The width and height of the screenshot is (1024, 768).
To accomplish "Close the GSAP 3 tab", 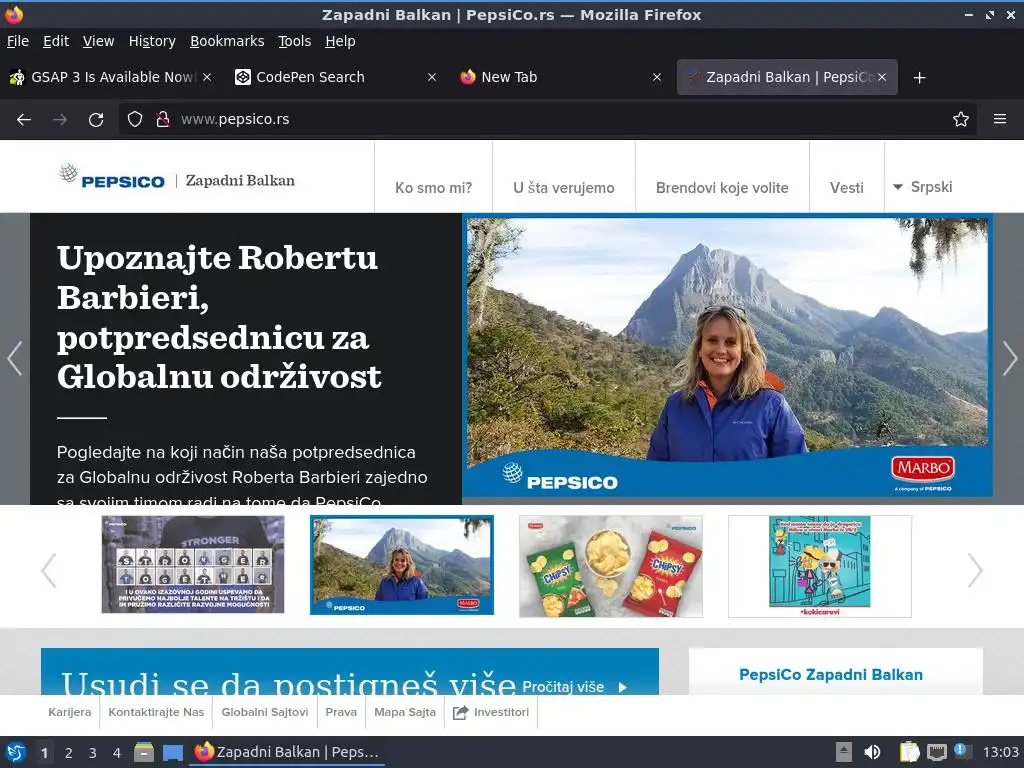I will [x=207, y=77].
